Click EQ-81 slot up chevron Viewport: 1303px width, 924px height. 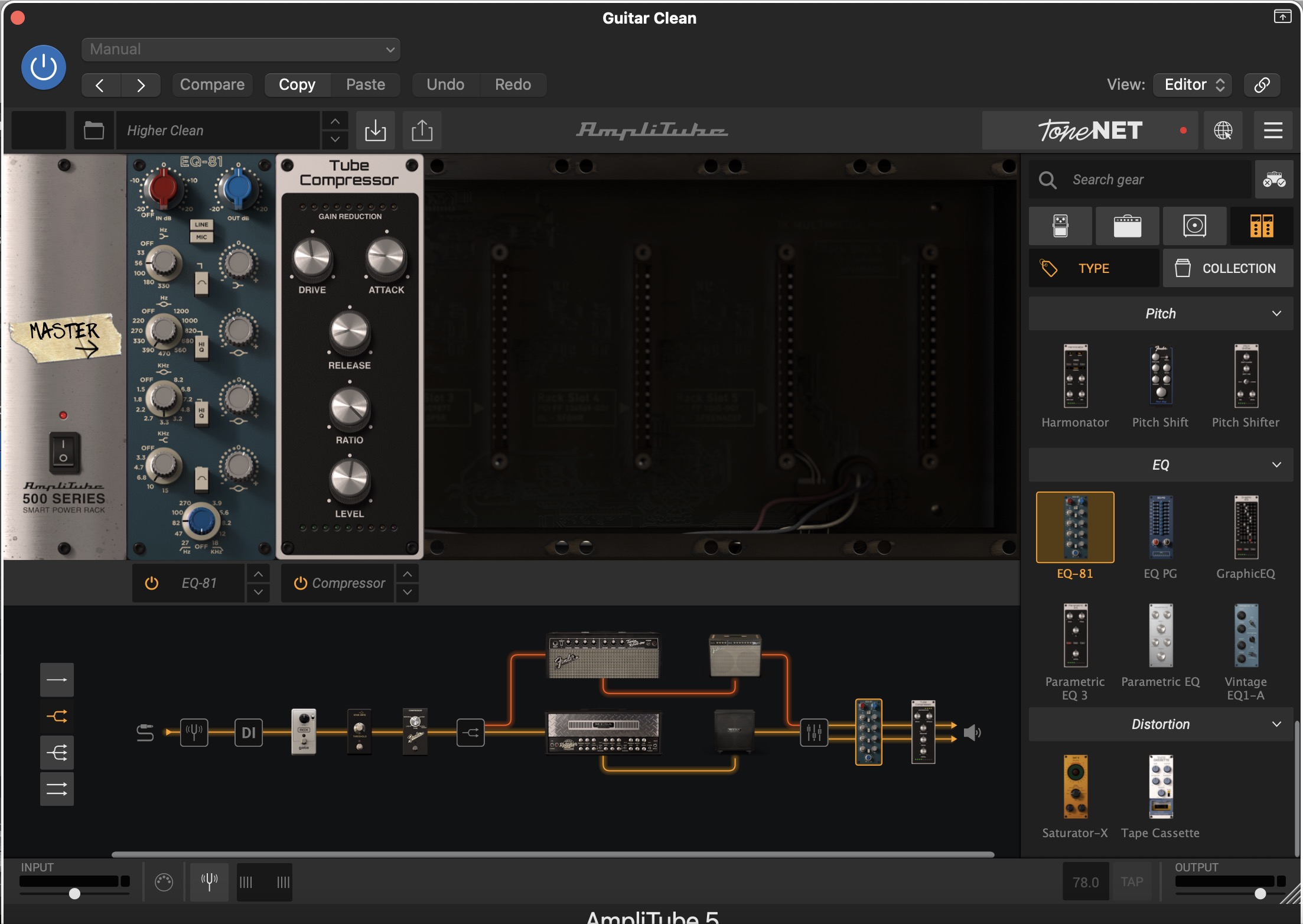click(x=258, y=574)
